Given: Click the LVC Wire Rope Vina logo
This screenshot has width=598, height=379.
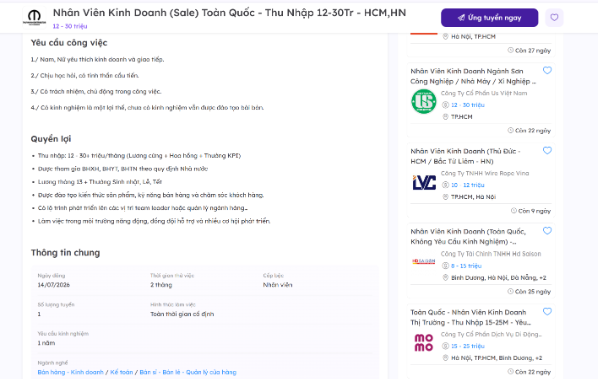Looking at the screenshot, I should pos(424,182).
